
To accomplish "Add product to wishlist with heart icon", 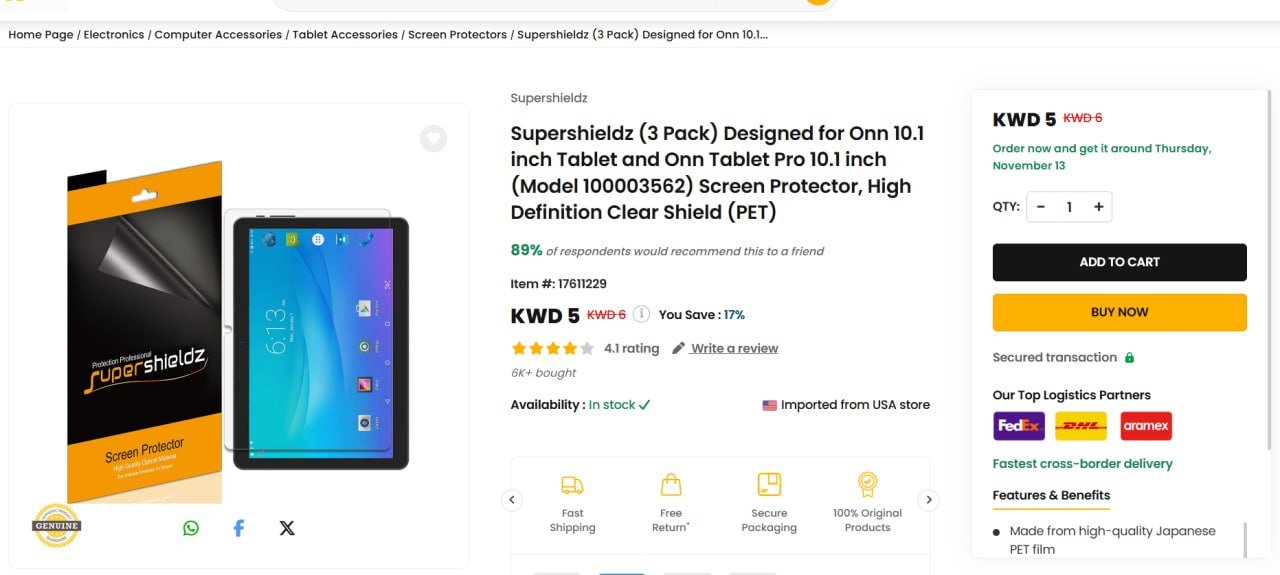I will [x=433, y=138].
